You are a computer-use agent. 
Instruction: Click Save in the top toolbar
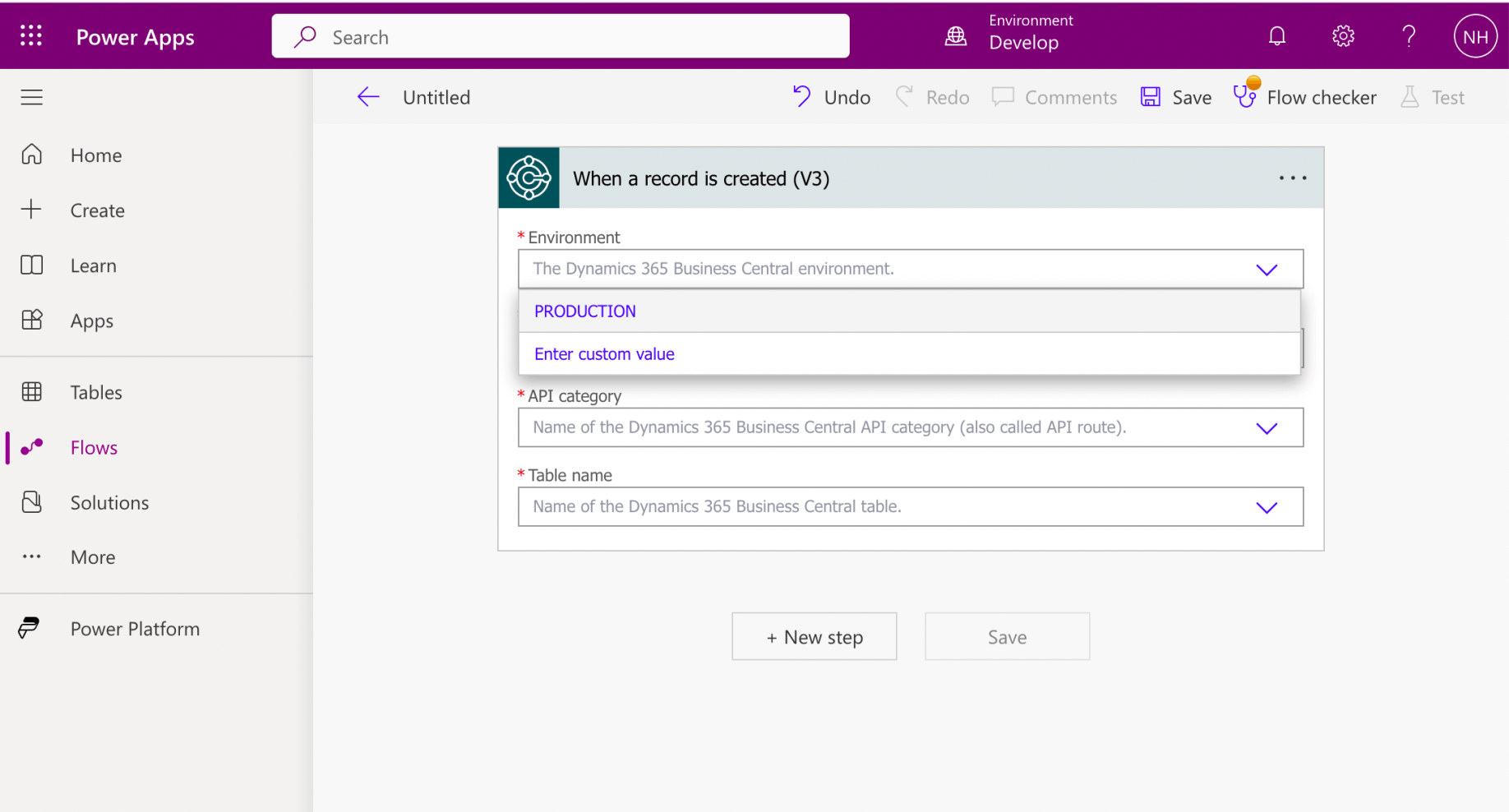(1176, 97)
